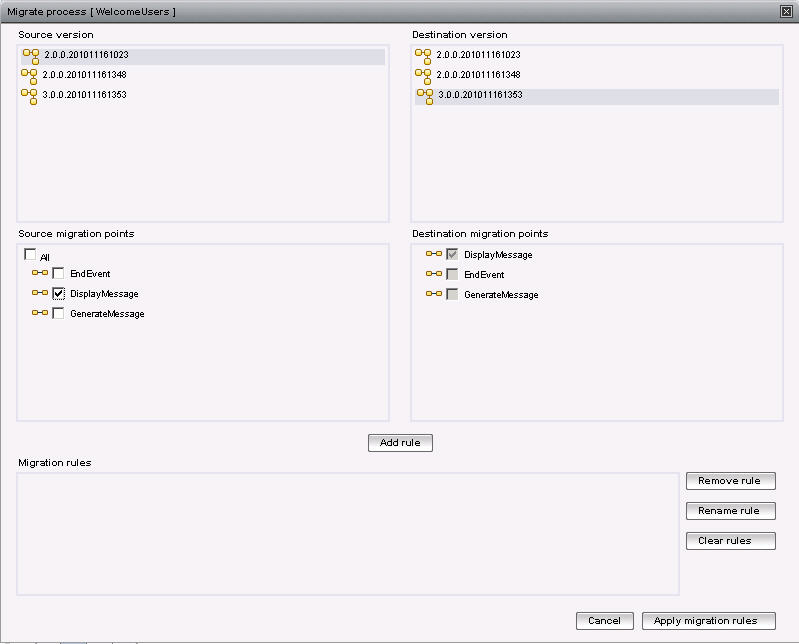The image size is (799, 644).
Task: Select destination version 2.0.0.201011161348
Action: pos(597,76)
